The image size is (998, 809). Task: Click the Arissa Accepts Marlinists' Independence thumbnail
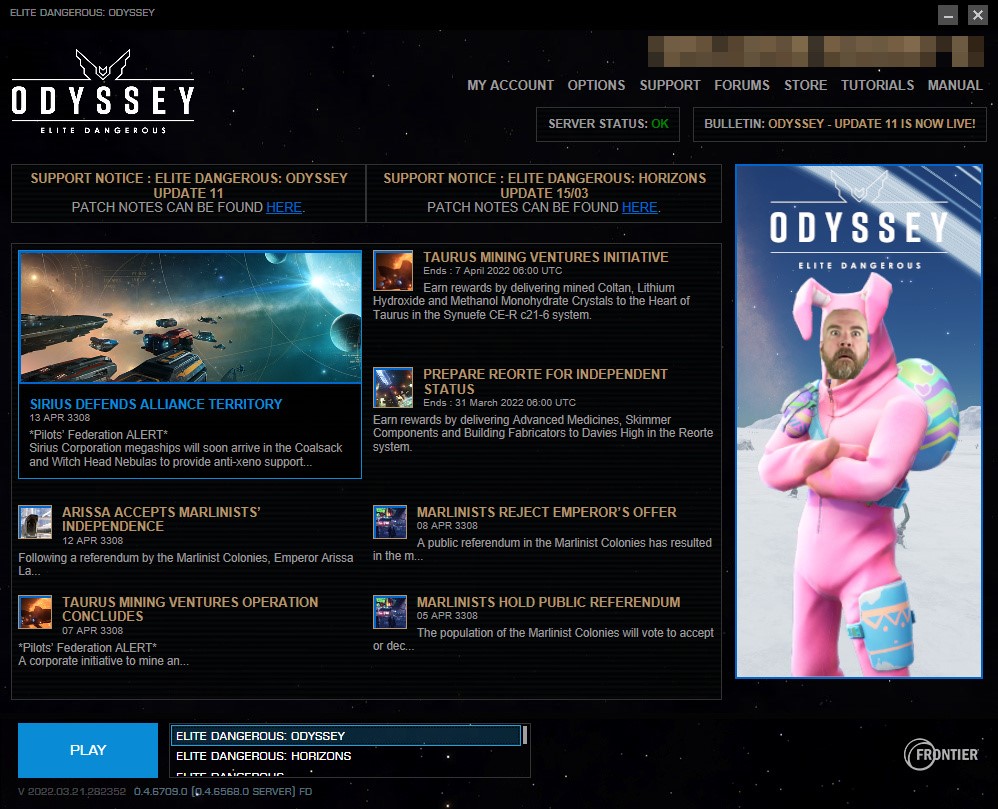pyautogui.click(x=35, y=522)
